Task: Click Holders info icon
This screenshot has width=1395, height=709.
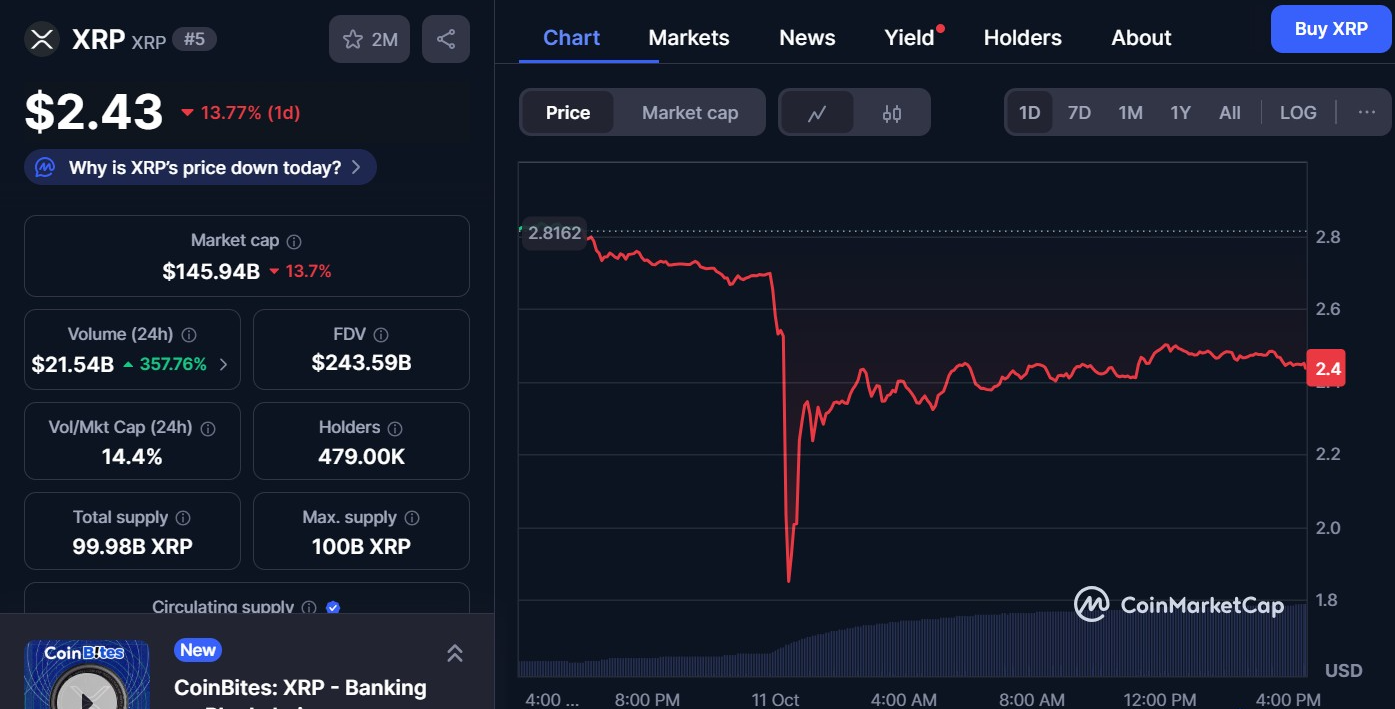Action: point(395,428)
